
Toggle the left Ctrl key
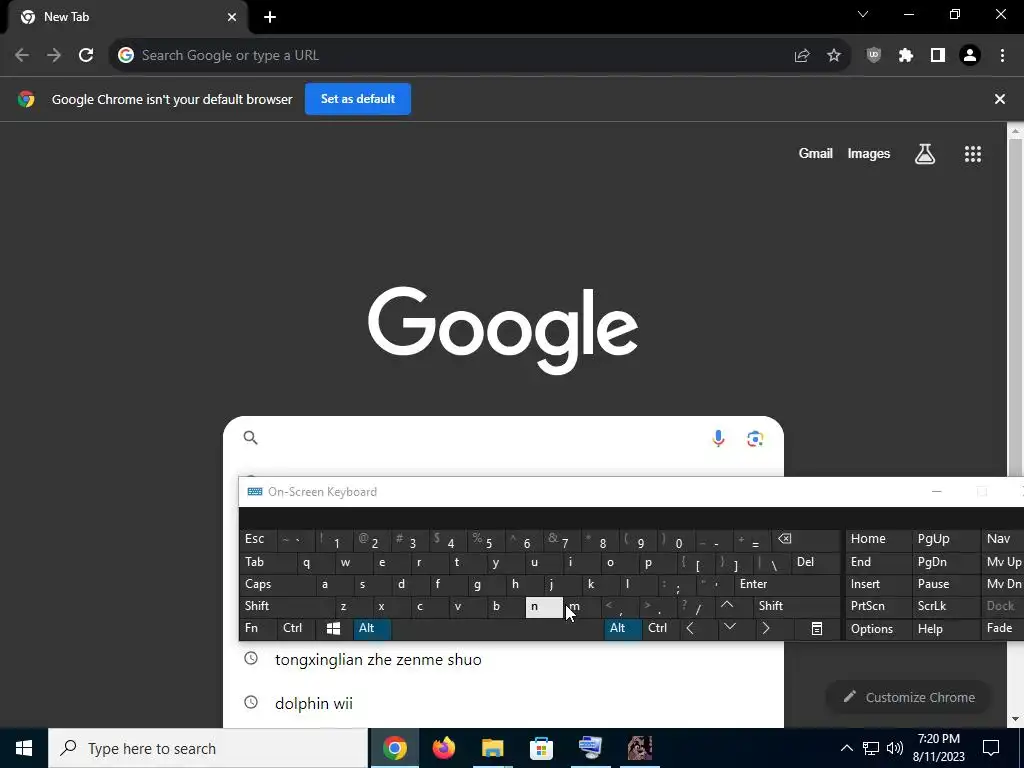[296, 628]
